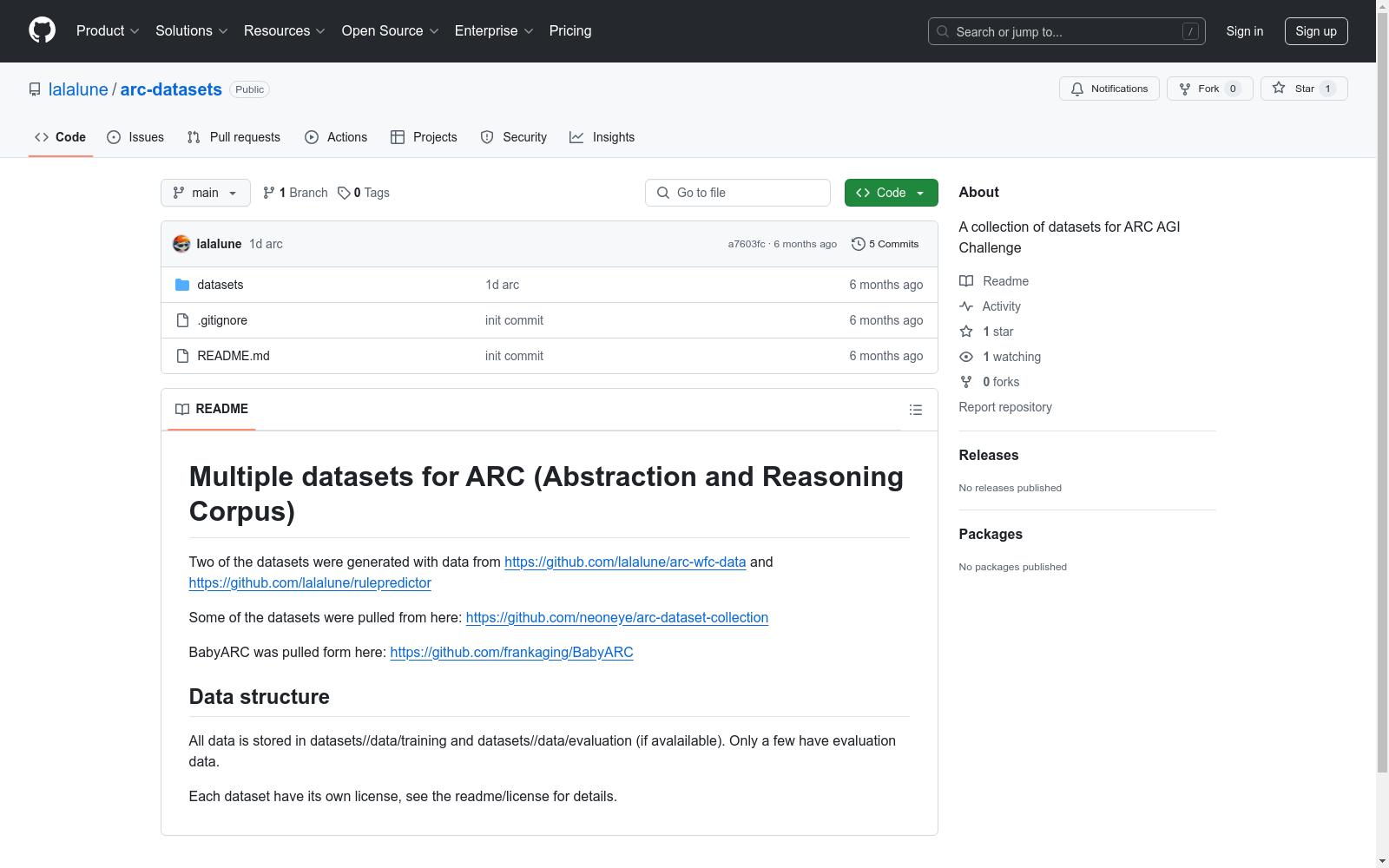Go to the Pull requests tab
Image resolution: width=1389 pixels, height=868 pixels.
point(234,137)
